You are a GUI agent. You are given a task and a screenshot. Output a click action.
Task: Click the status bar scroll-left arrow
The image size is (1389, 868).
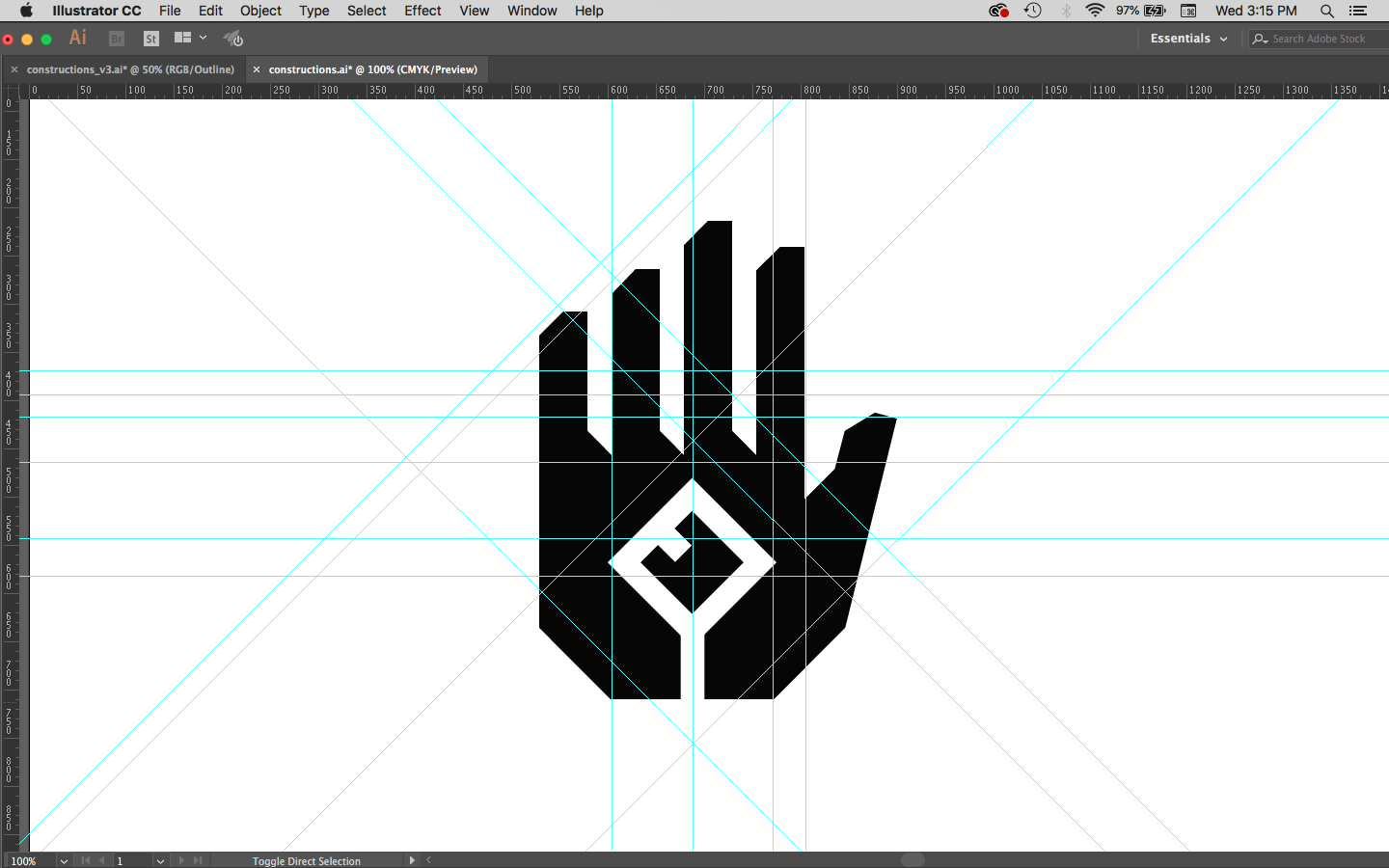tap(429, 860)
